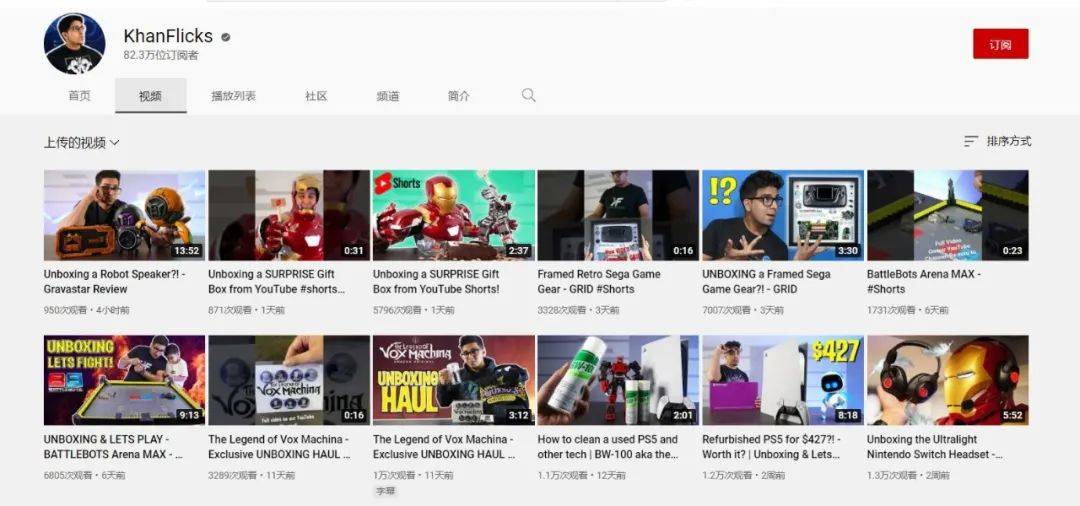Expand the 上传的视频 dropdown

(x=82, y=143)
